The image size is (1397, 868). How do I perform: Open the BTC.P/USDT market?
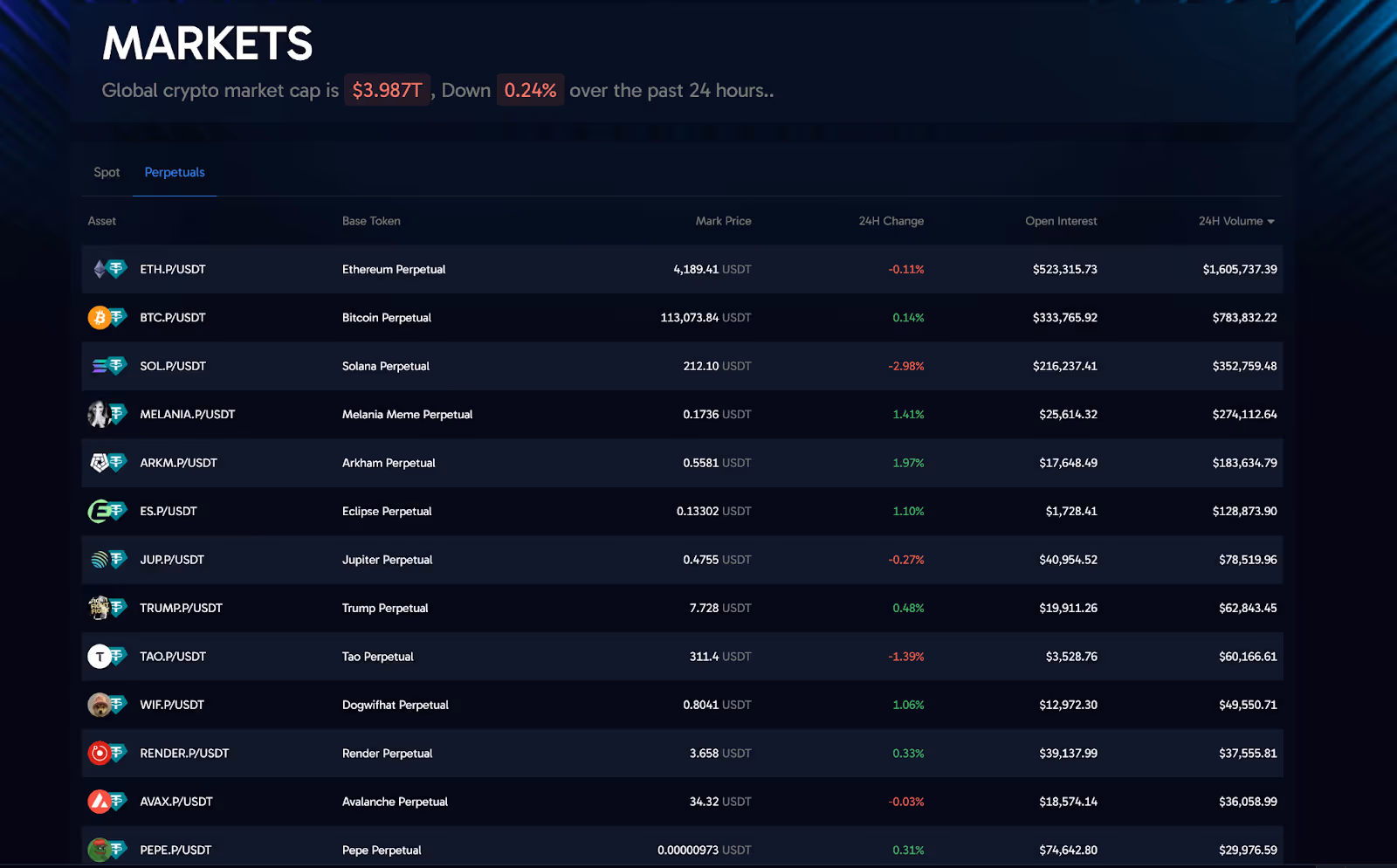coord(173,318)
